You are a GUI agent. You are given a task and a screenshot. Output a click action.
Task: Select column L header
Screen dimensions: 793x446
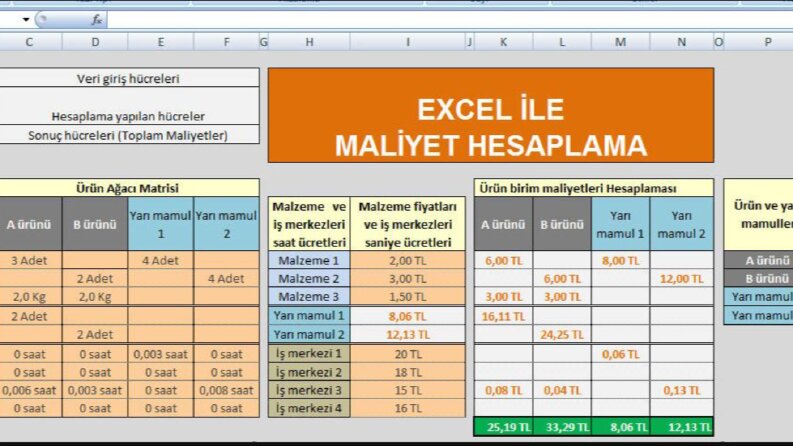[562, 42]
